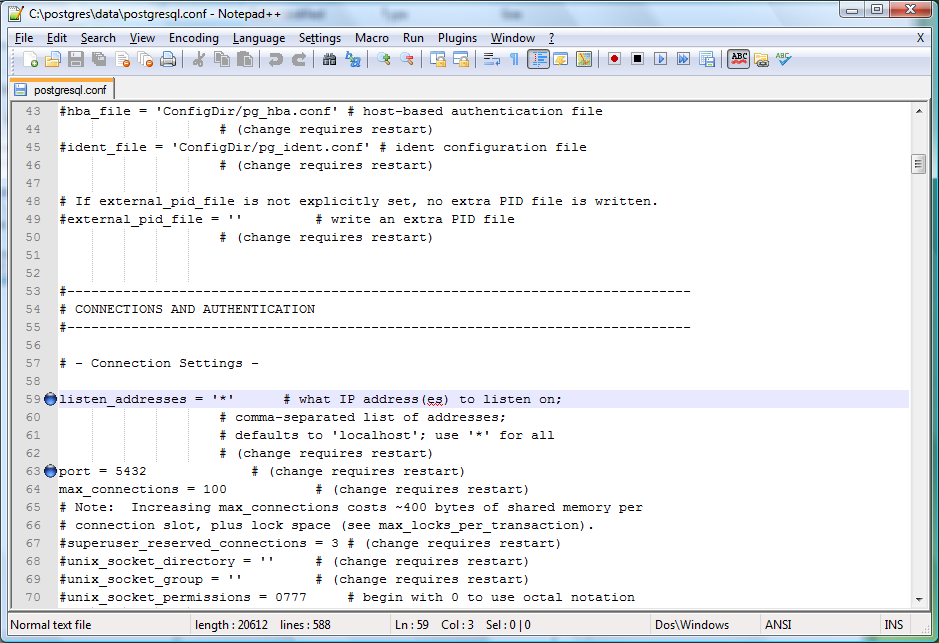939x643 pixels.
Task: Click the 'ANSI' encoding status bar entry
Action: point(778,625)
